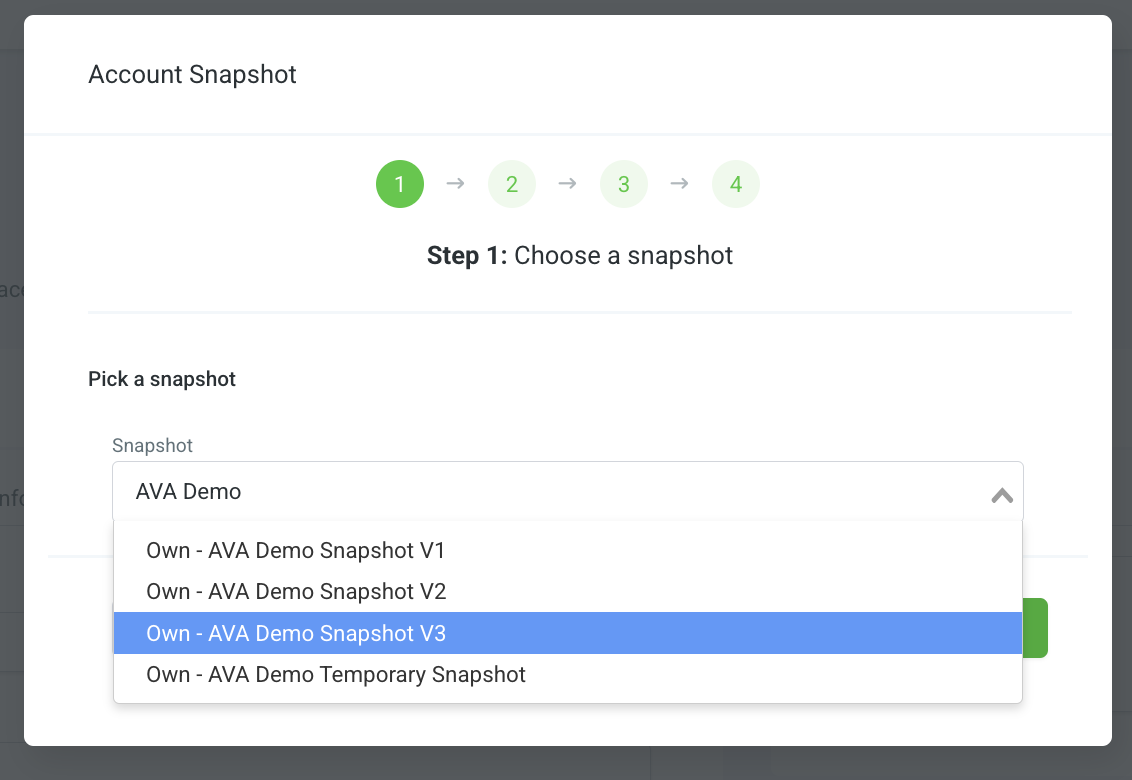Pick the highlighted AVA Demo Snapshot V3 option
Viewport: 1132px width, 780px height.
tap(567, 633)
